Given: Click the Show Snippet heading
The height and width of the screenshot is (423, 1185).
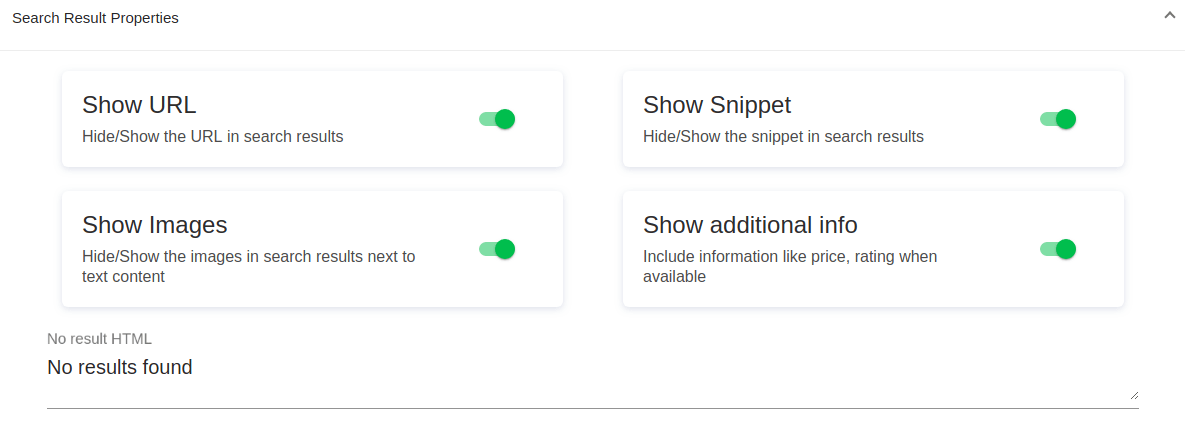Looking at the screenshot, I should coord(716,105).
